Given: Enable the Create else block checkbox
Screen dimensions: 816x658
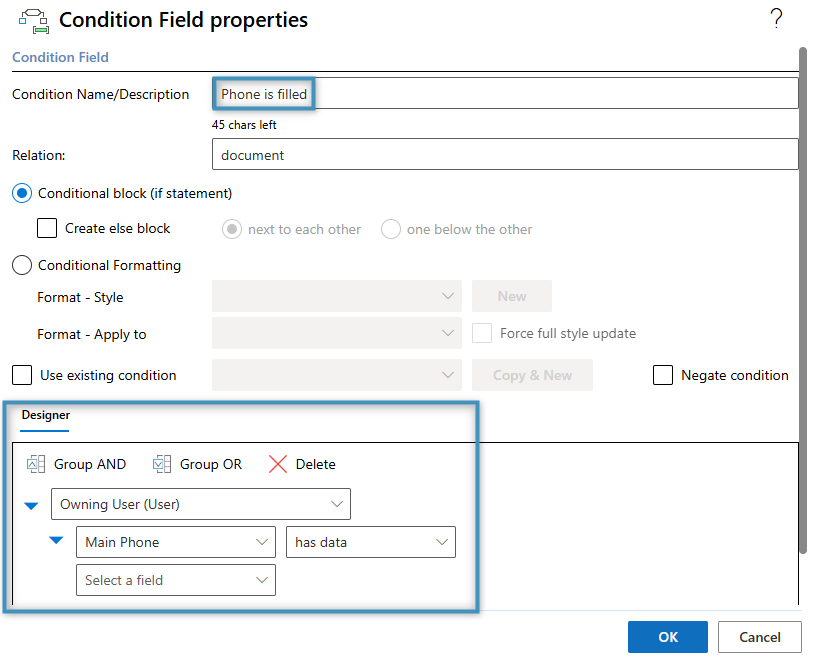Looking at the screenshot, I should coord(47,229).
